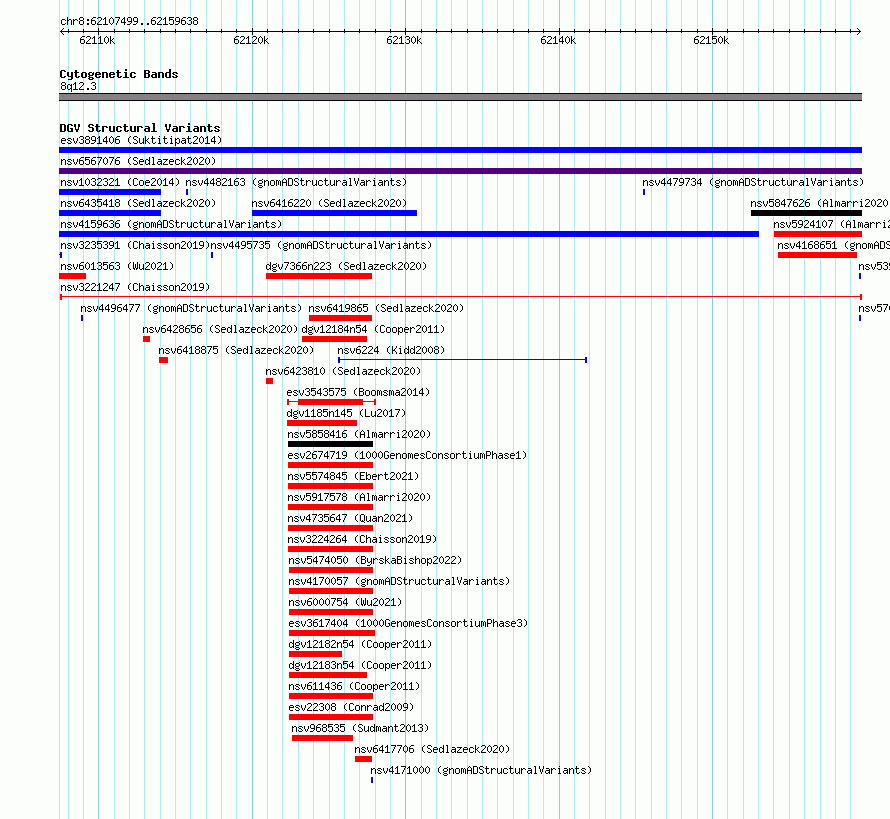Click nsv4171000 gnomAD variant label

481,770
